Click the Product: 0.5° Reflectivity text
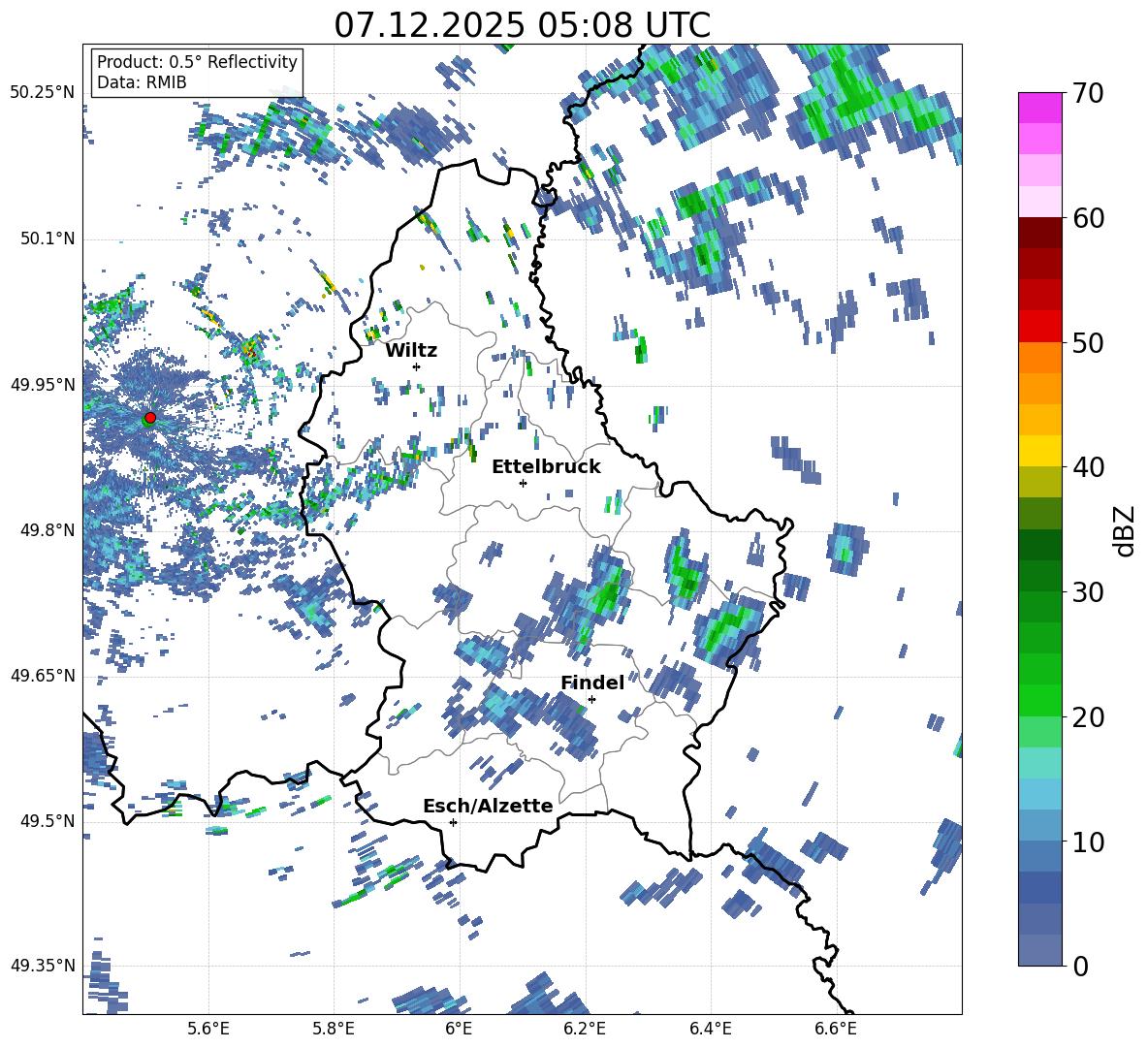The height and width of the screenshot is (1048, 1148). click(x=197, y=61)
